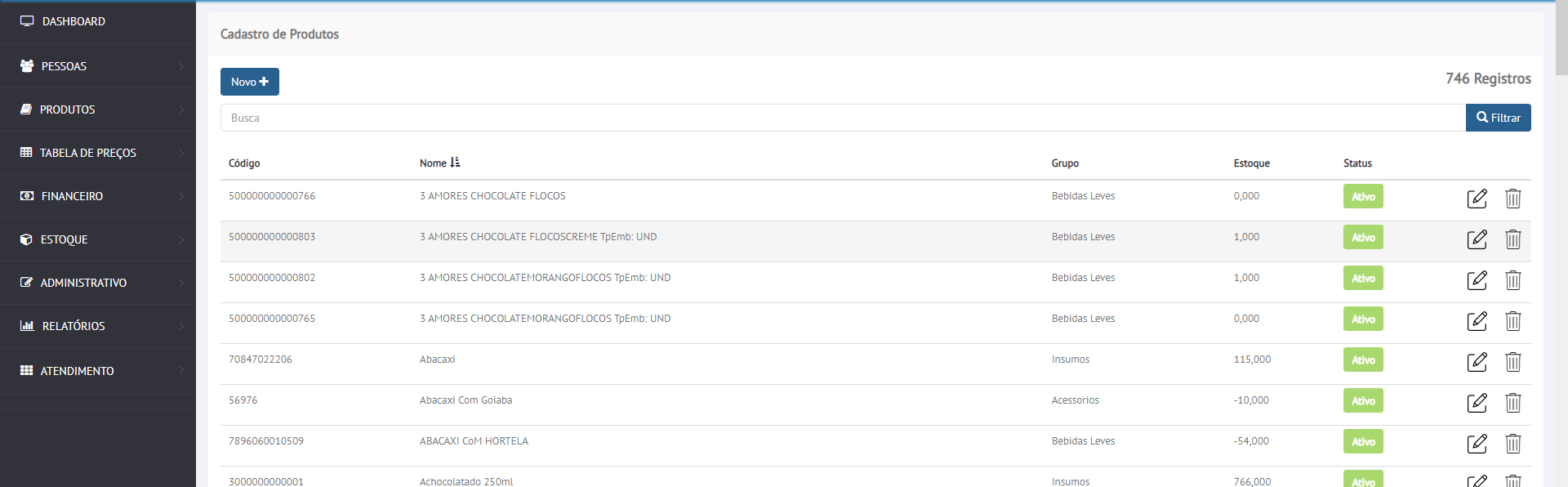Edit the ABACAXI CoM HORTELA entry
1568x487 pixels.
point(1477,444)
